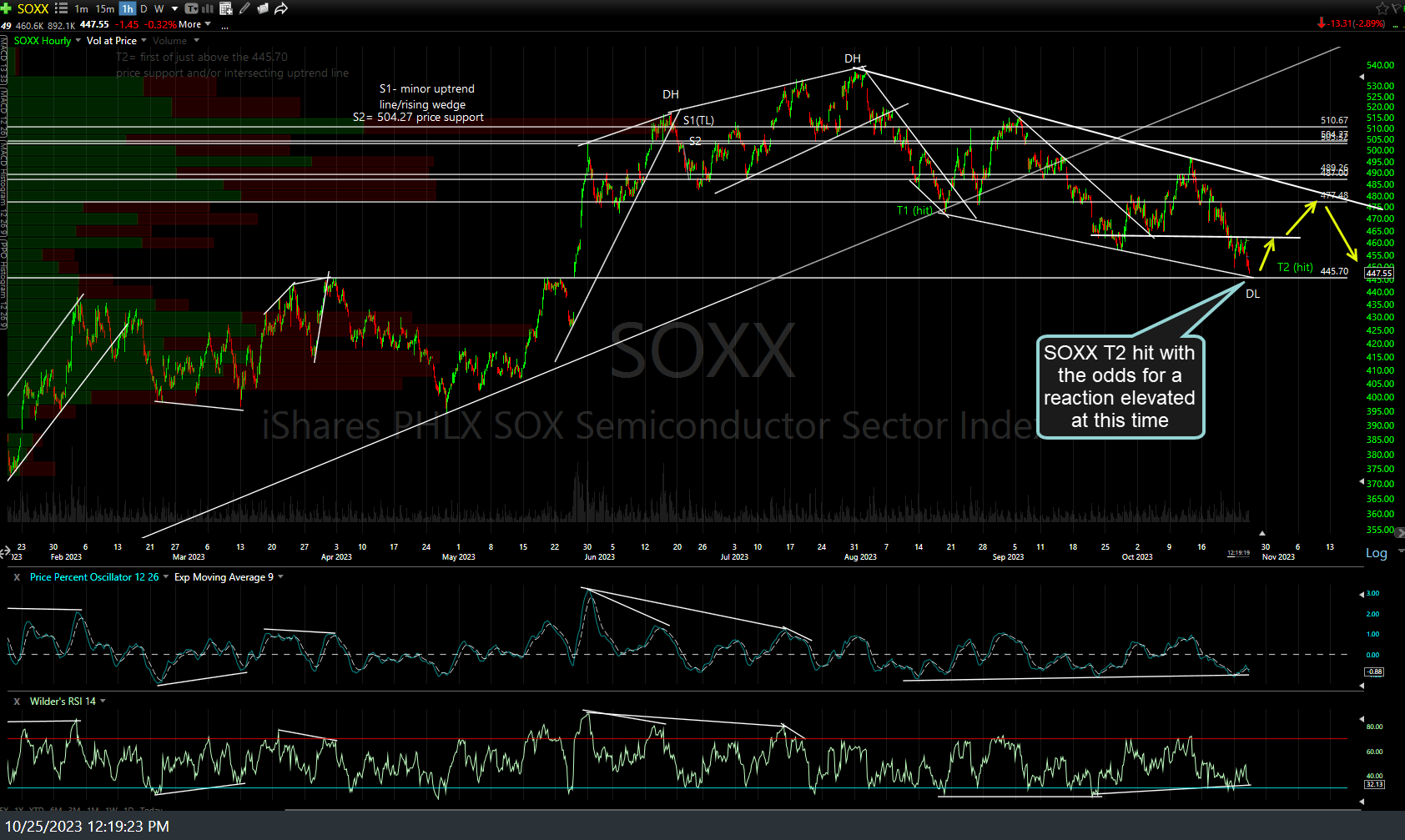Click the flag icon at top right

tap(1396, 8)
